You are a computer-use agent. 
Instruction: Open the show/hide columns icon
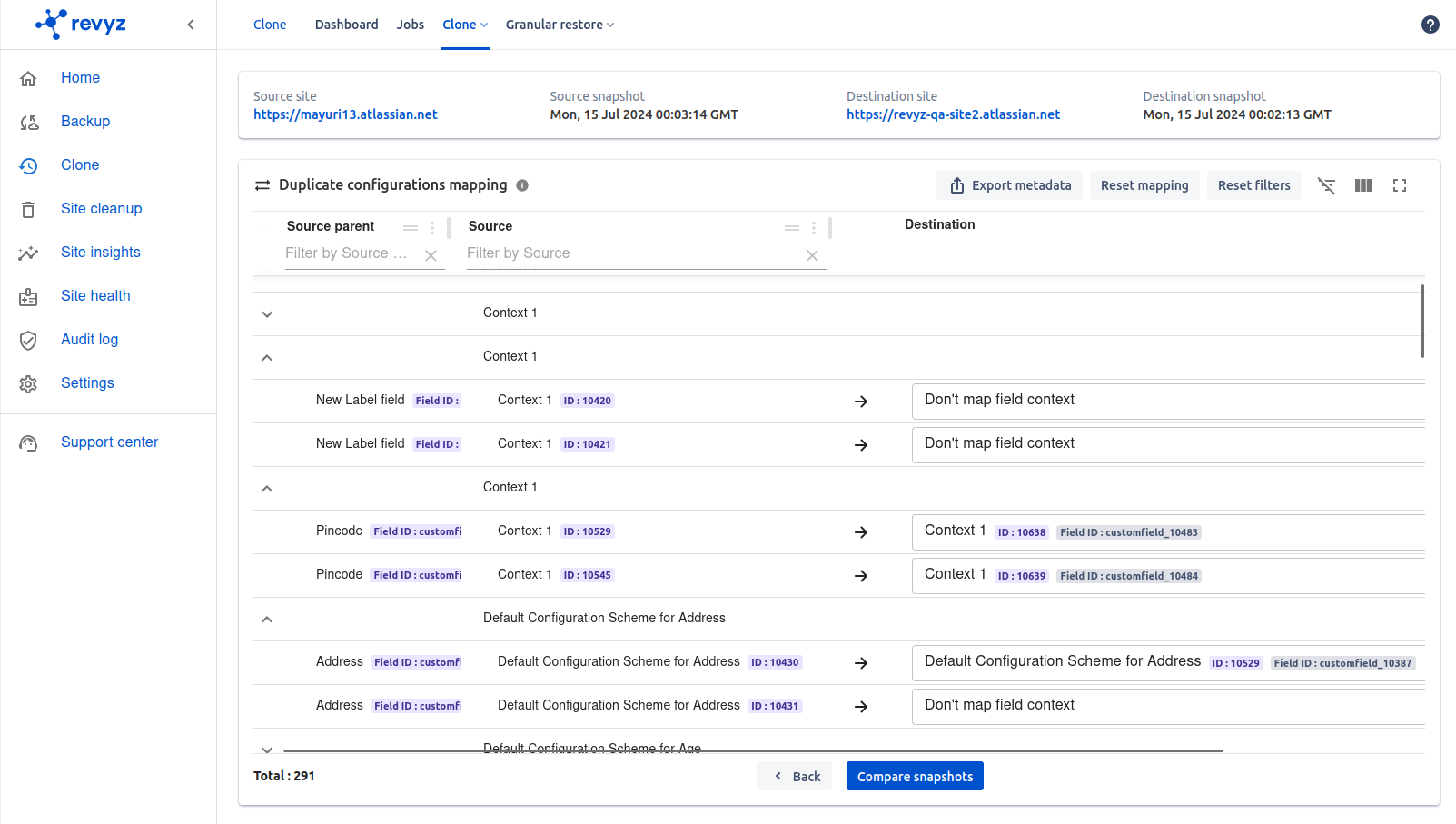click(1362, 185)
